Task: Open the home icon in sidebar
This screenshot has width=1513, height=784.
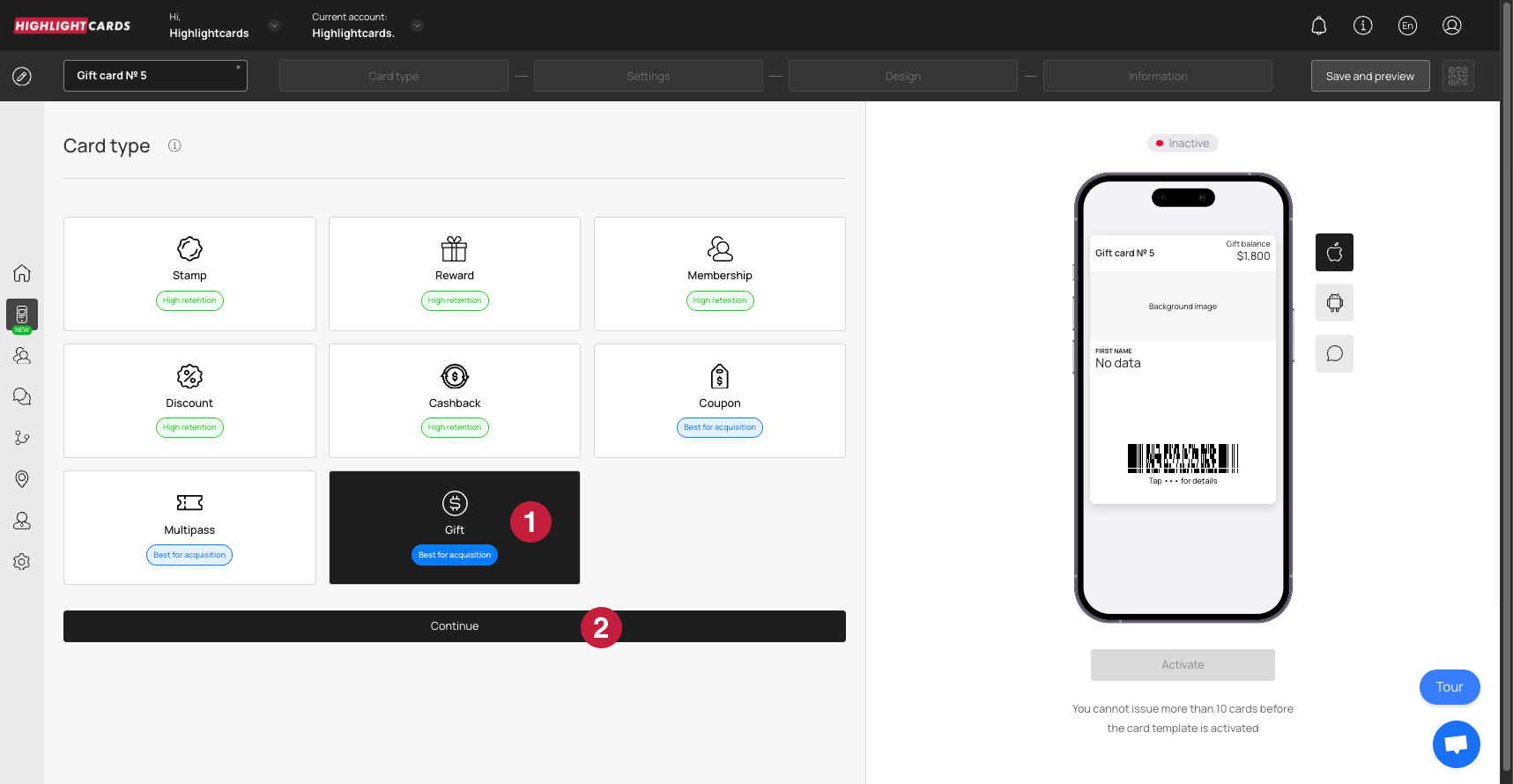Action: tap(22, 273)
